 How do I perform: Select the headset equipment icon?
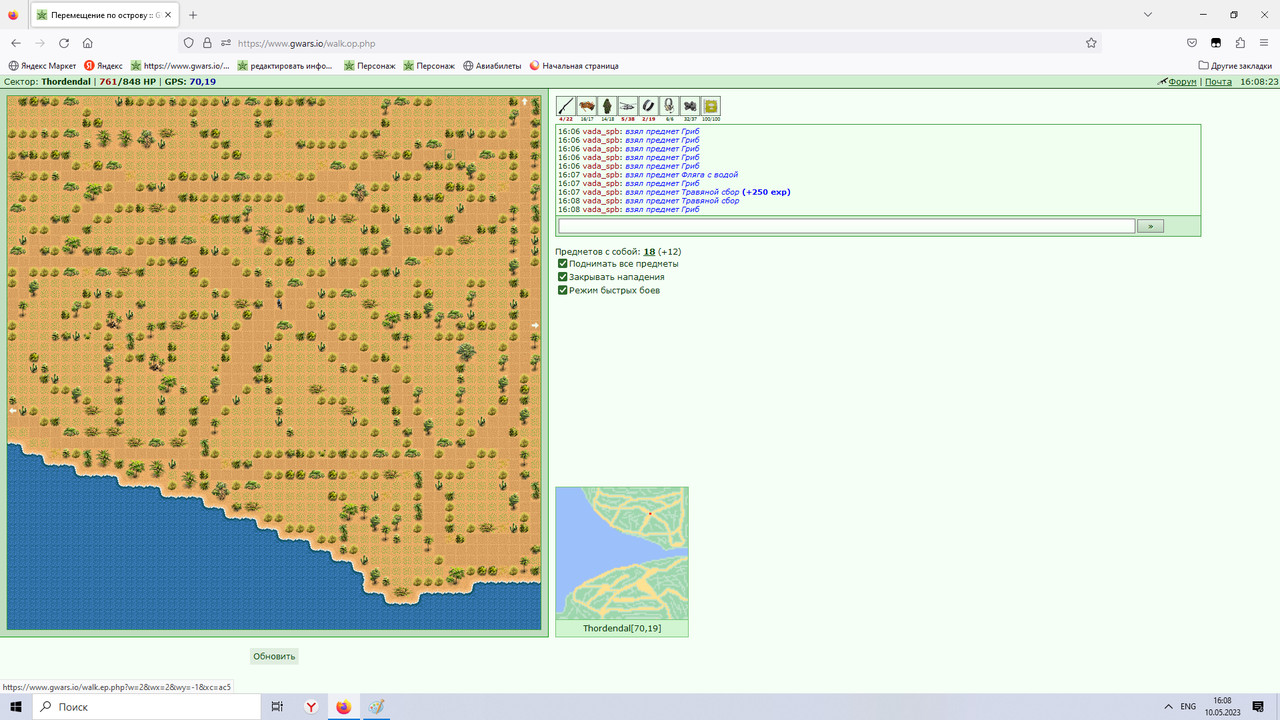coord(669,106)
